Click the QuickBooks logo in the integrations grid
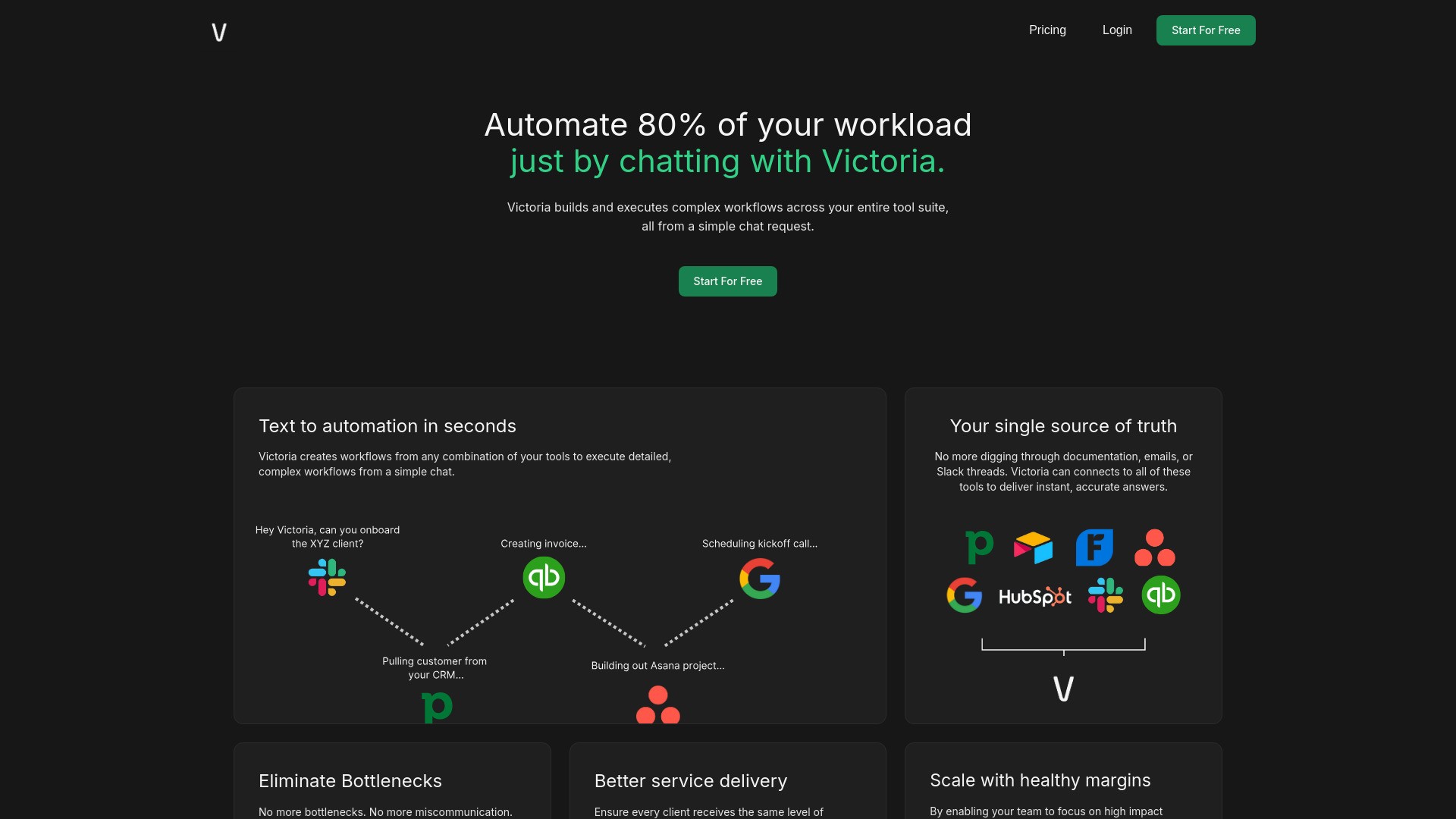1456x819 pixels. (x=1160, y=595)
